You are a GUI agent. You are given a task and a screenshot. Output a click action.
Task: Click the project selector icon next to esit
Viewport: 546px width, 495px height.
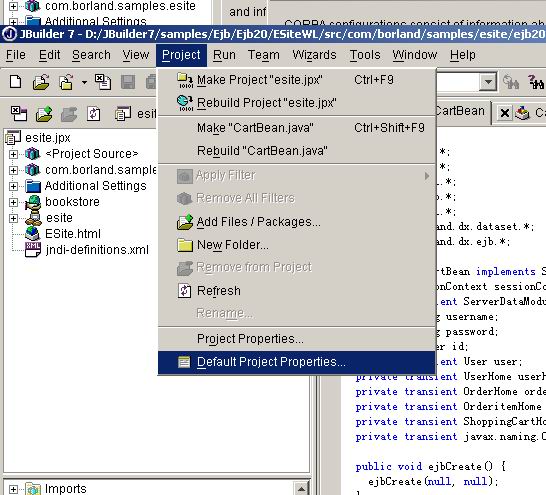pyautogui.click(x=123, y=114)
